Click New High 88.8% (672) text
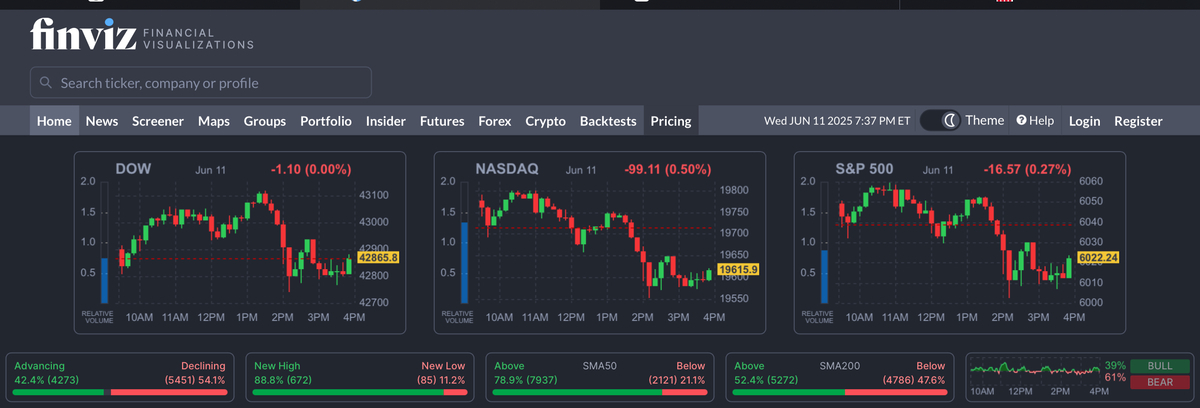This screenshot has height=408, width=1200. coord(284,373)
